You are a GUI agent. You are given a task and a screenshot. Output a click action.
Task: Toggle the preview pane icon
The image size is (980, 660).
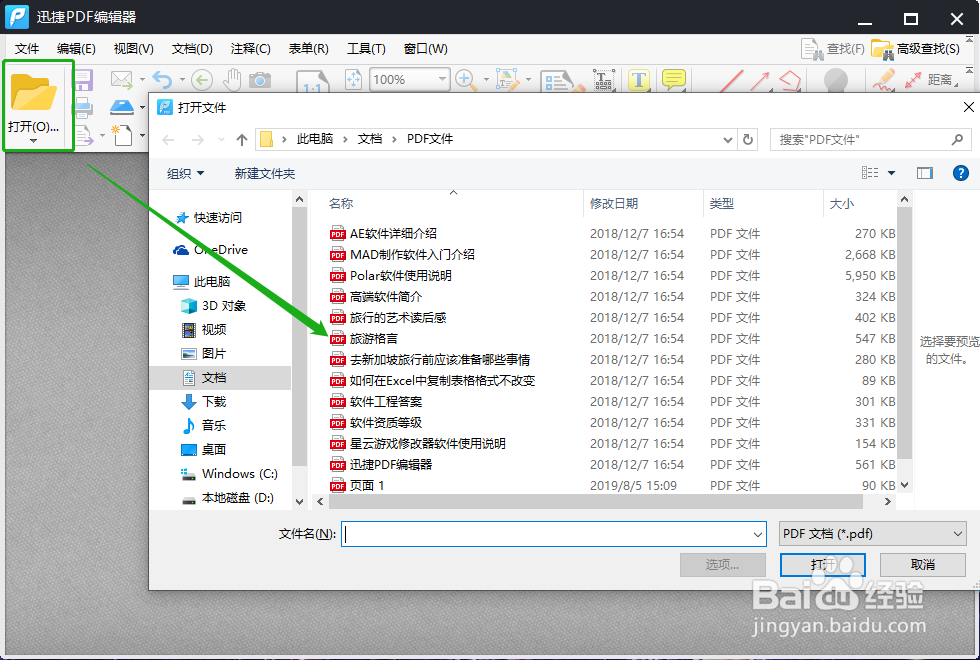pos(924,173)
